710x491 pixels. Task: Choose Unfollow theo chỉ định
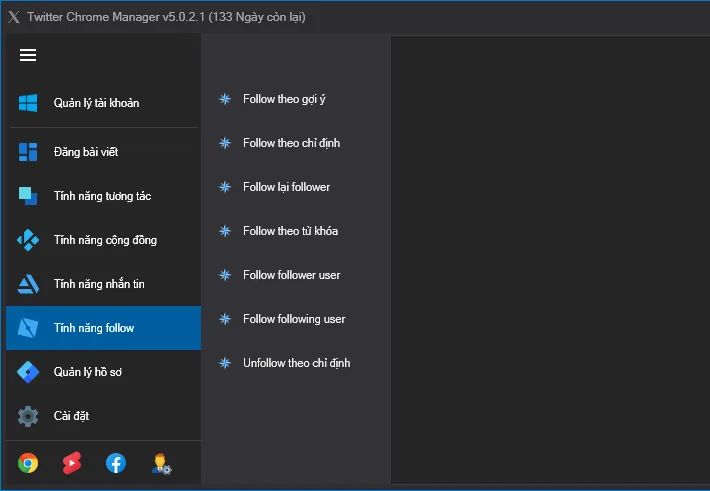[x=296, y=362]
